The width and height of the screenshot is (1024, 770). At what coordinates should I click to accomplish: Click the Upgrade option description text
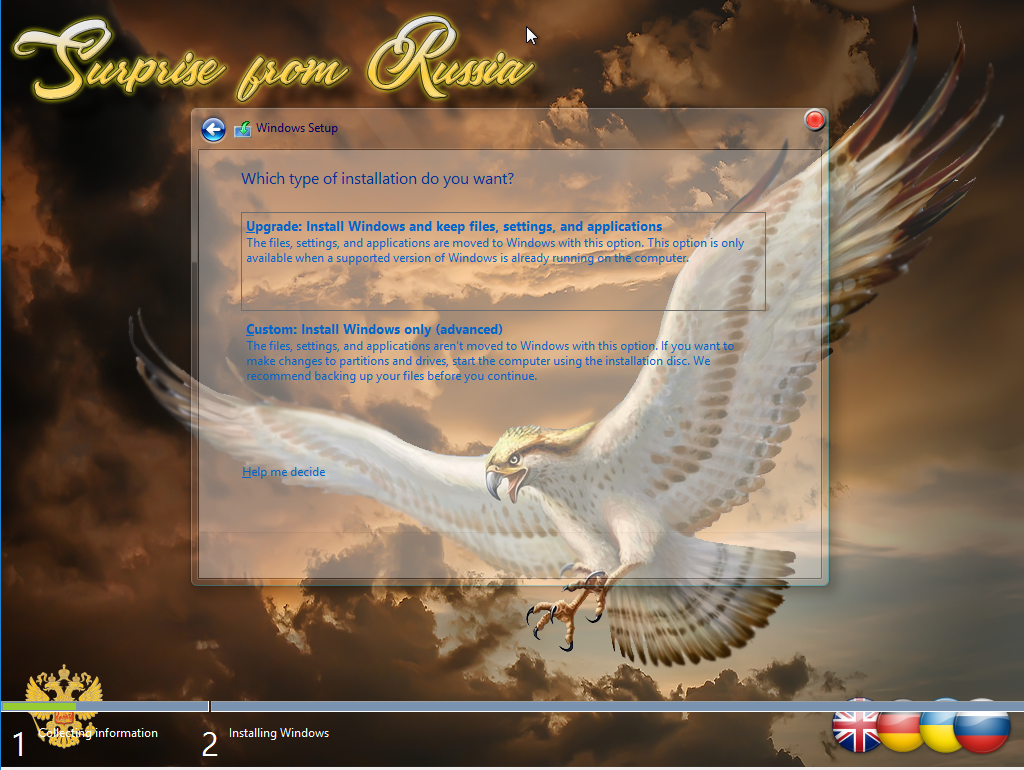(495, 251)
